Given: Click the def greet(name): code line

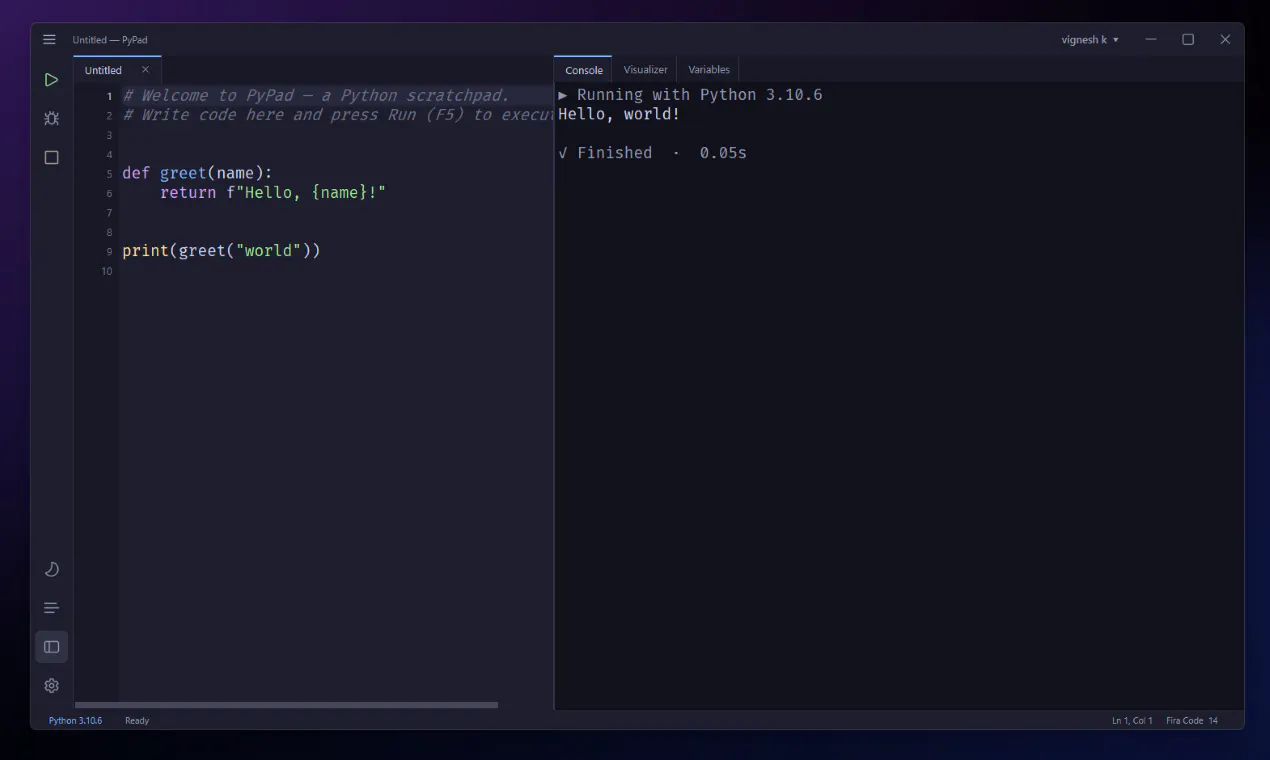Looking at the screenshot, I should pyautogui.click(x=197, y=173).
